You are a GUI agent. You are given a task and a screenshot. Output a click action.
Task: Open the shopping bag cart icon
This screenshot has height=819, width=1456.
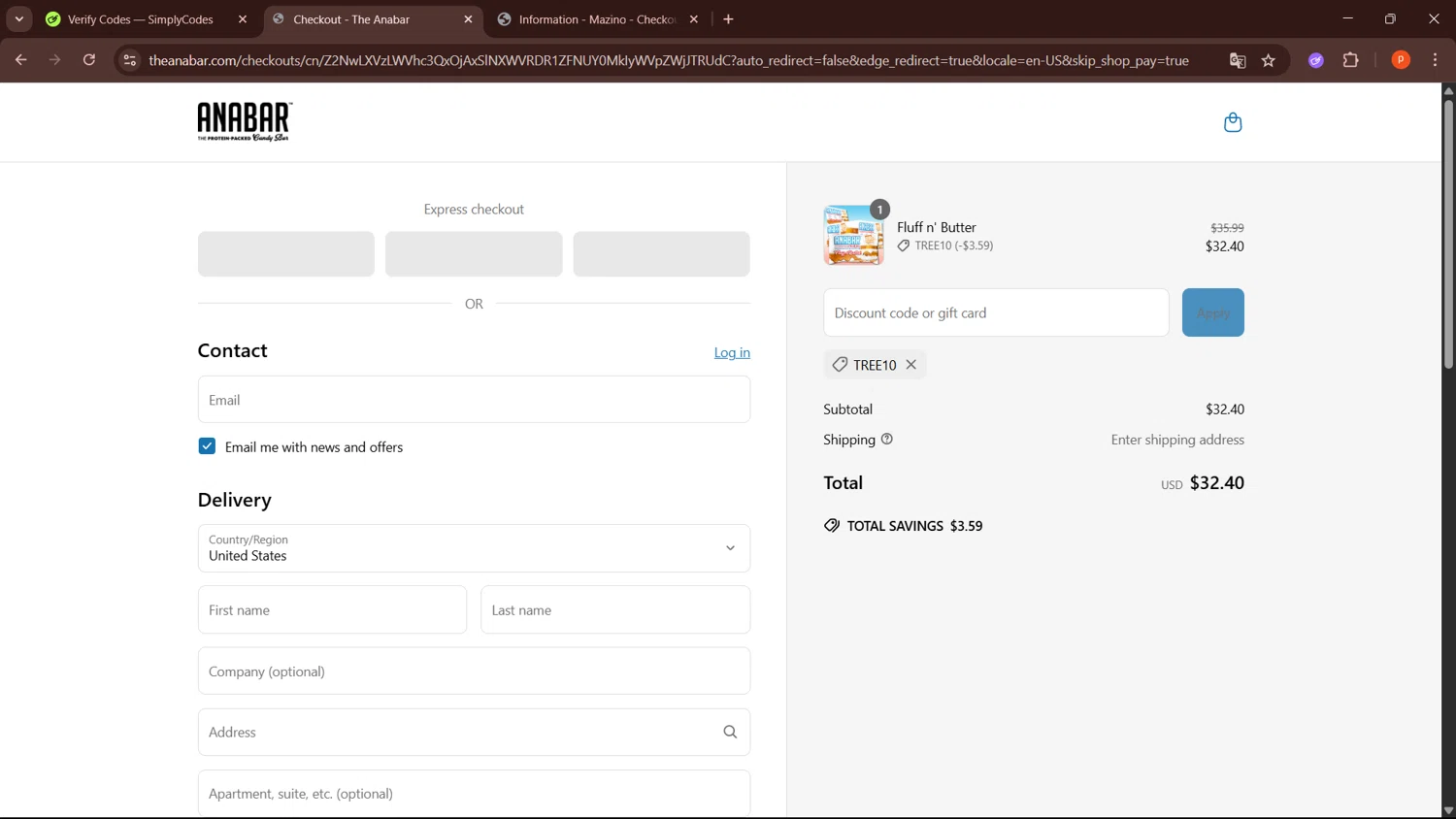(1233, 122)
